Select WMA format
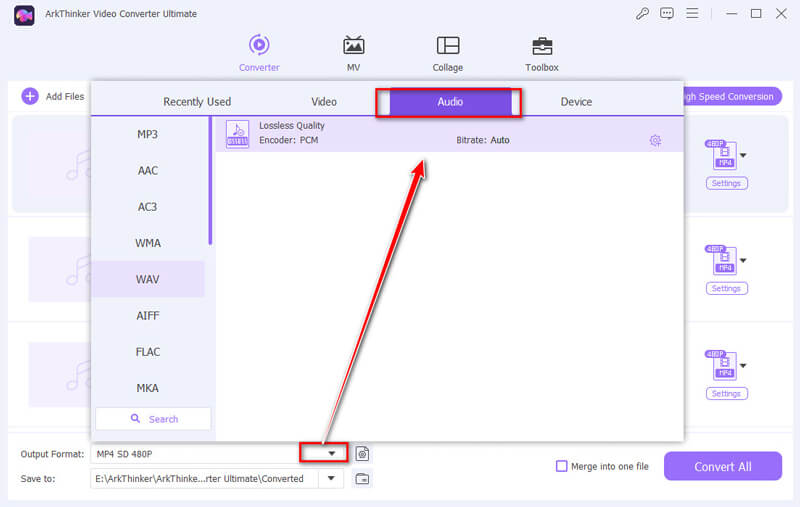The height and width of the screenshot is (507, 800). click(147, 243)
